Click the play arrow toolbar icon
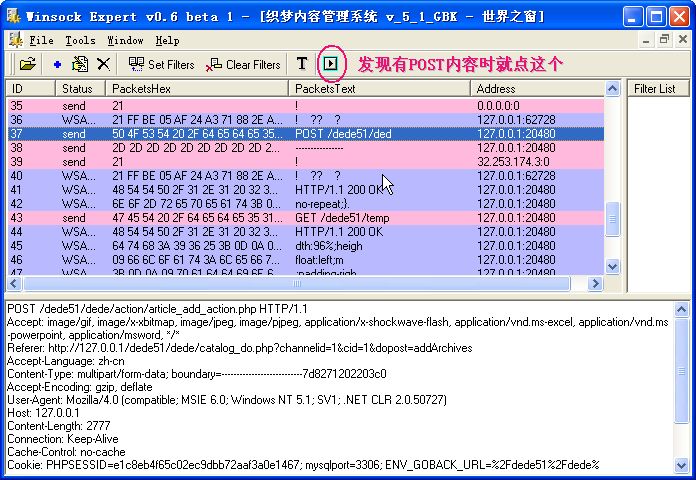Screen dimensions: 696x480 click(330, 64)
